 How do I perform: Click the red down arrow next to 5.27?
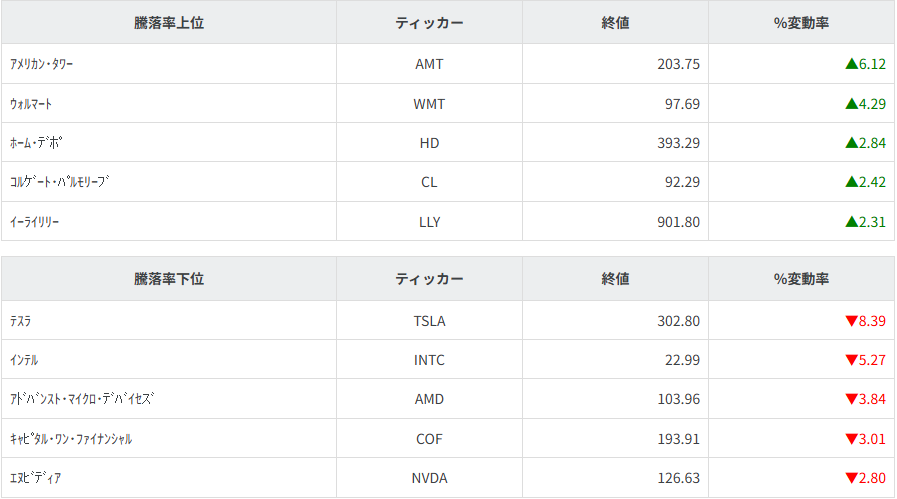tap(851, 360)
